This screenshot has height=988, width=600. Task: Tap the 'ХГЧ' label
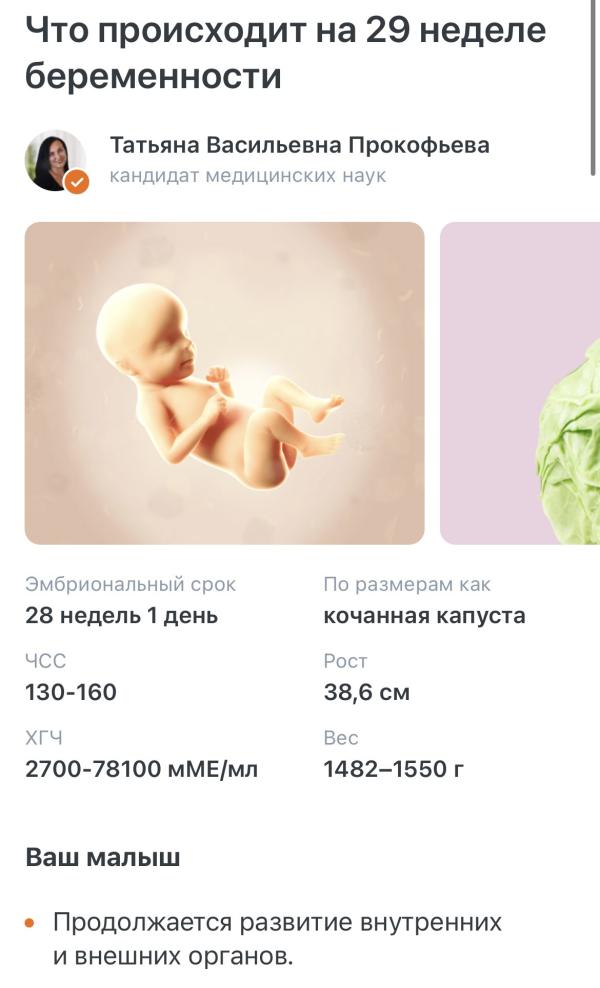pos(44,738)
